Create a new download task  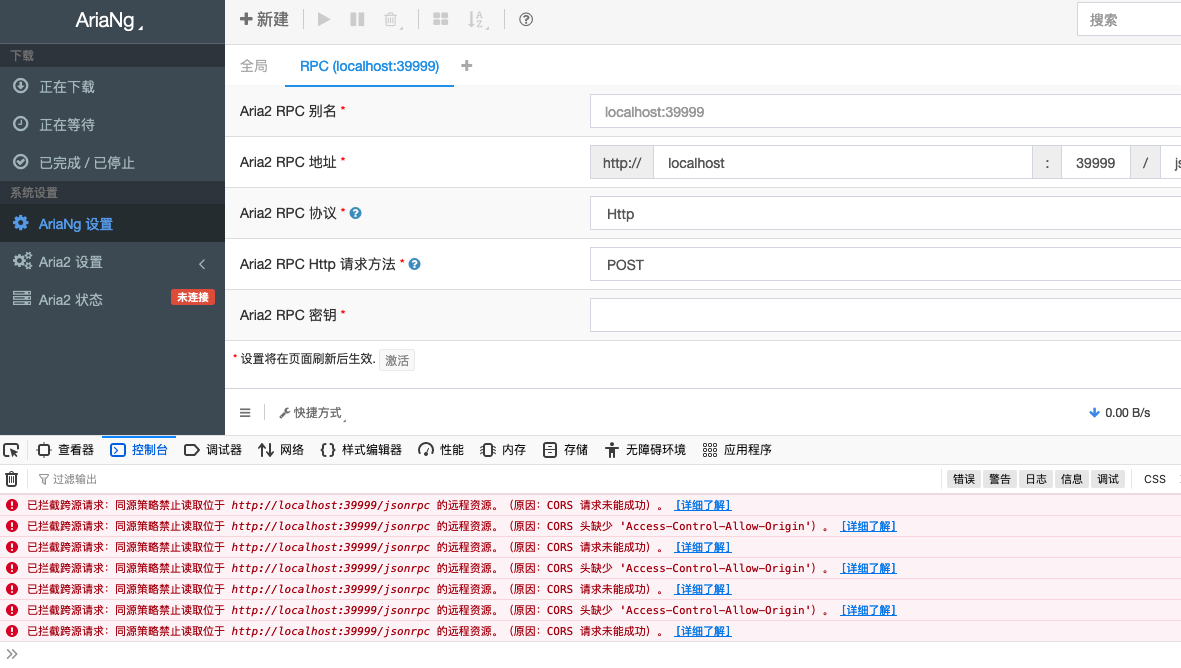pos(263,19)
